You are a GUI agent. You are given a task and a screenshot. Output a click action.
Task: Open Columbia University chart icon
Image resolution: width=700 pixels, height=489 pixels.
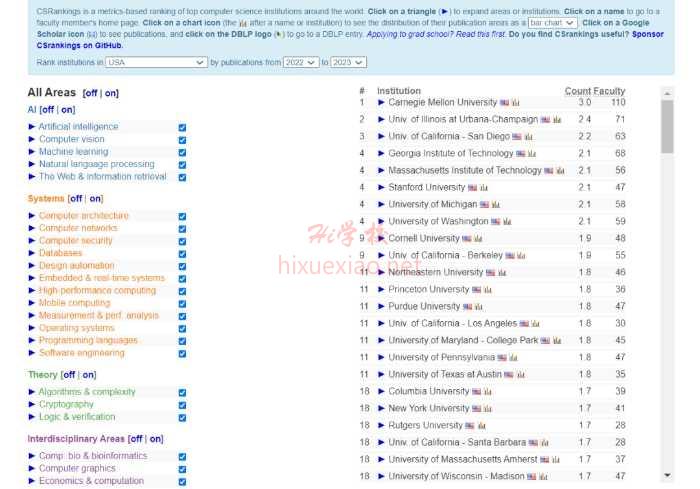[x=488, y=392]
